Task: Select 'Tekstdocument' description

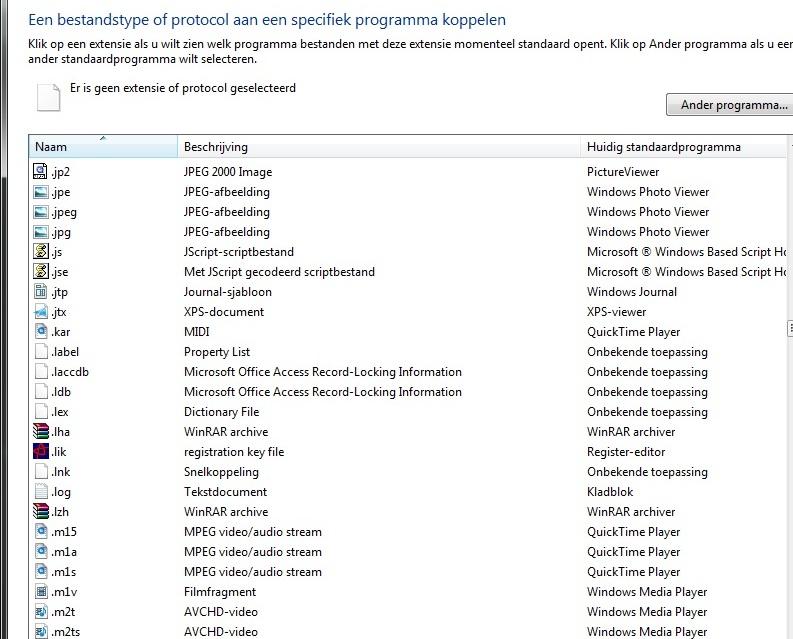Action: pyautogui.click(x=225, y=492)
